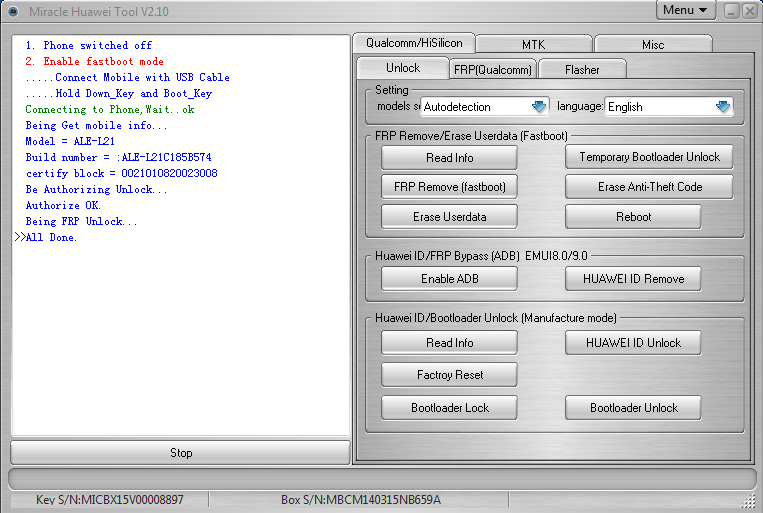This screenshot has width=763, height=513.
Task: Click the Autodetection models field text
Action: tap(457, 107)
